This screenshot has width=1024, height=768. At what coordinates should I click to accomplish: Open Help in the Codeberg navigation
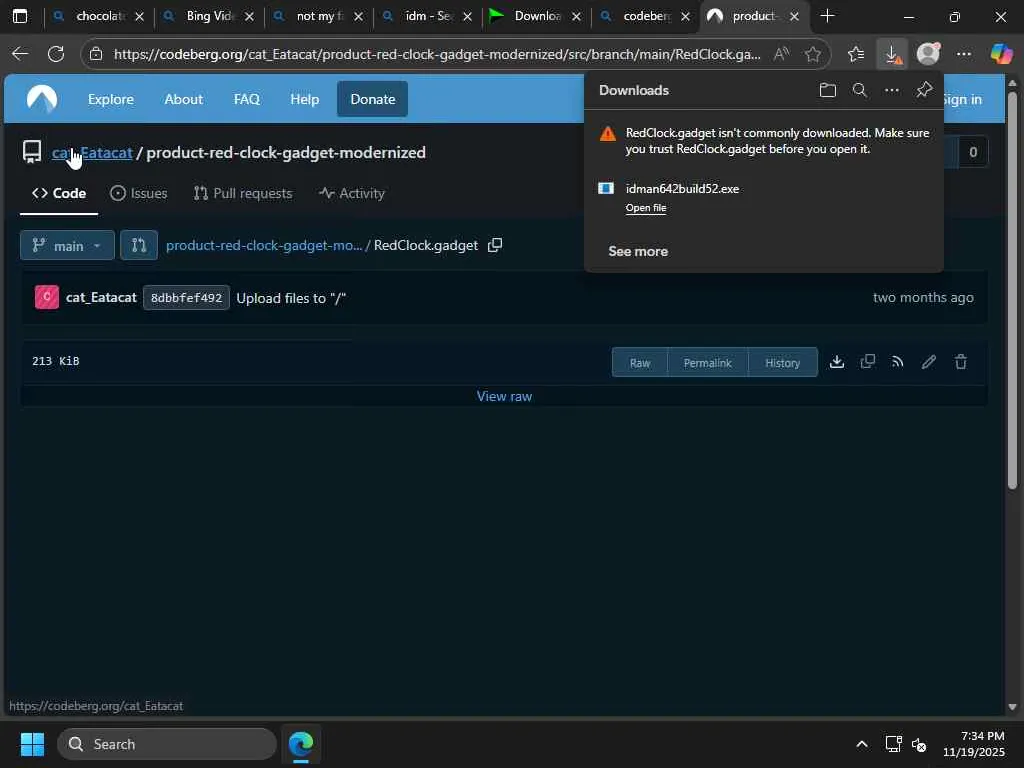(x=304, y=99)
